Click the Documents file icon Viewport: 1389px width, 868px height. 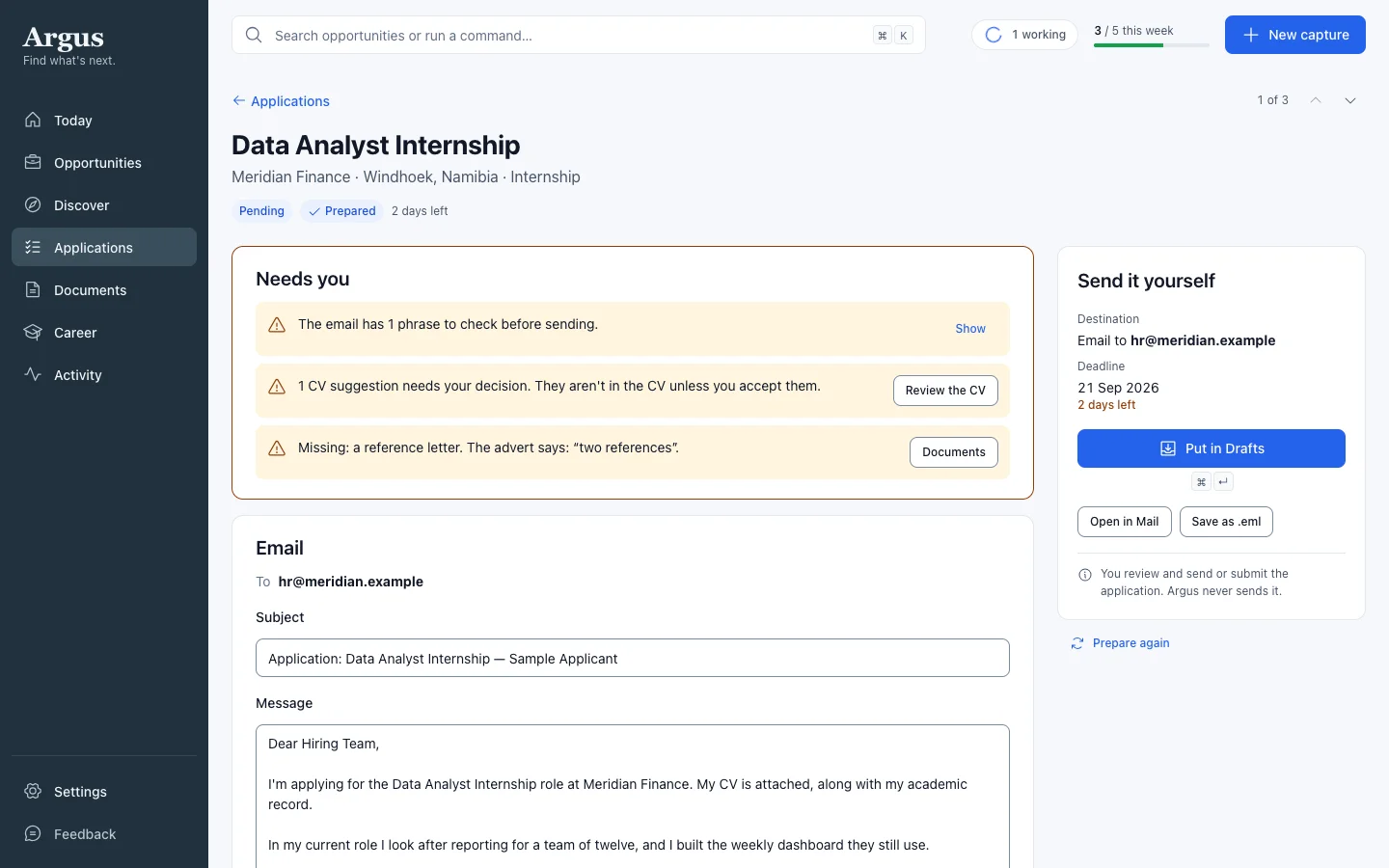(33, 289)
